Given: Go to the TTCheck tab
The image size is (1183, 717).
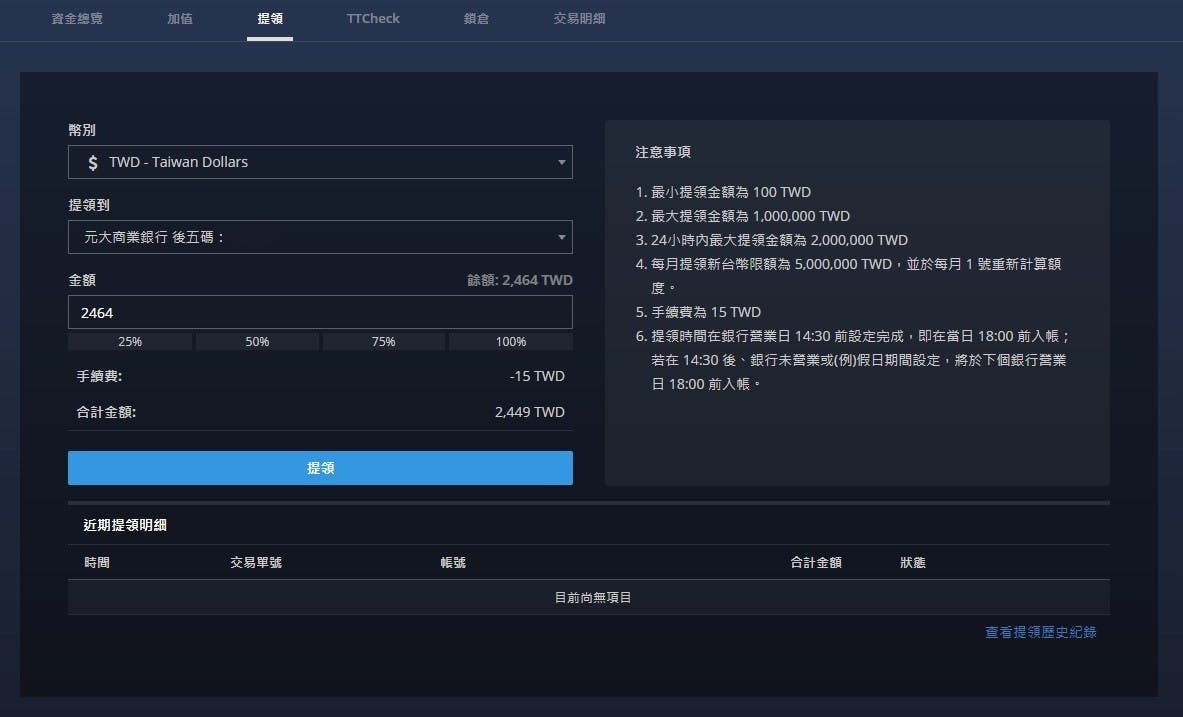Looking at the screenshot, I should 373,19.
